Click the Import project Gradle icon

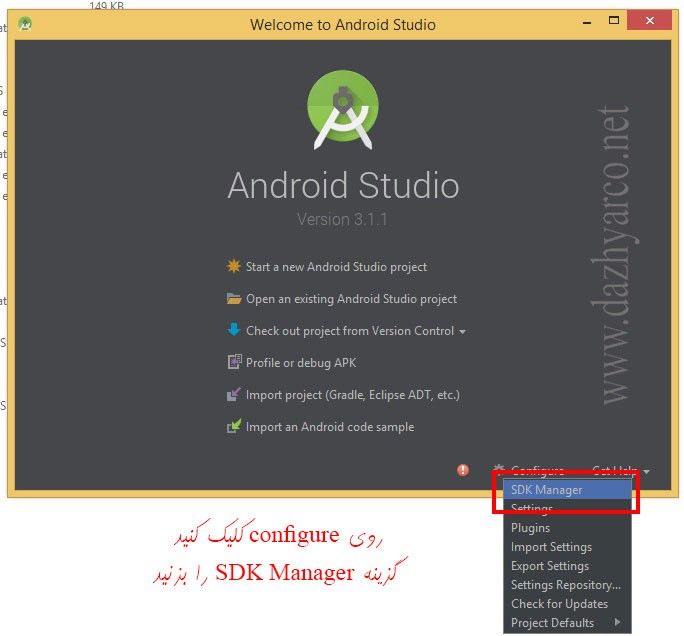234,395
